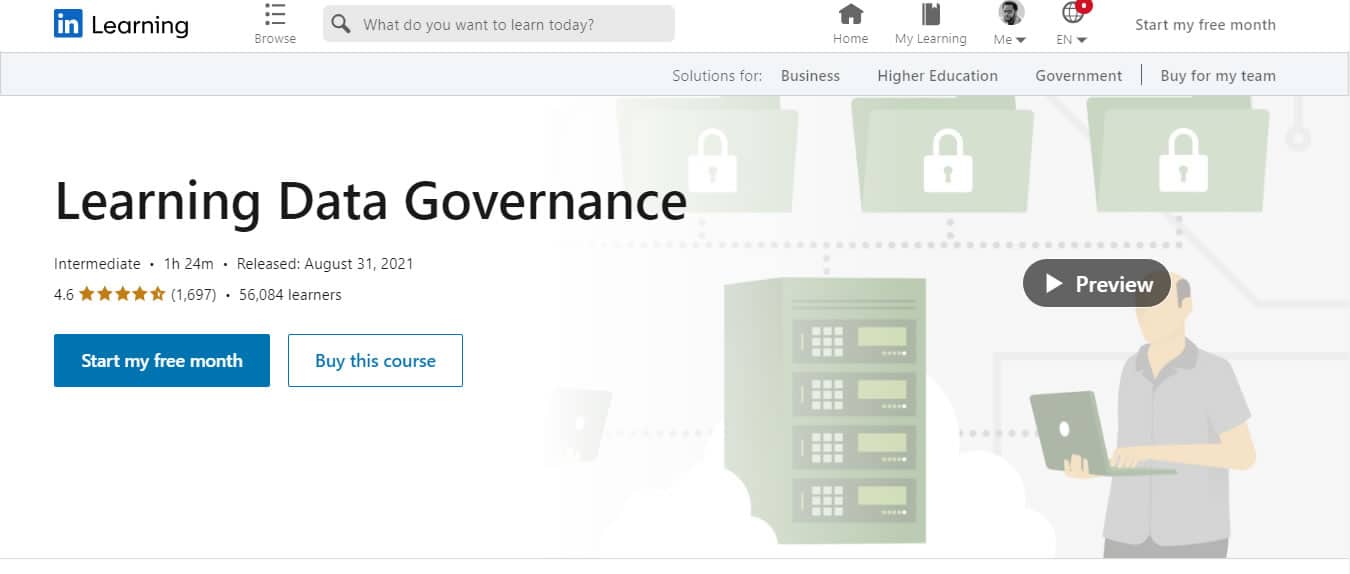Open the Government solutions link
The height and width of the screenshot is (574, 1350).
point(1078,76)
